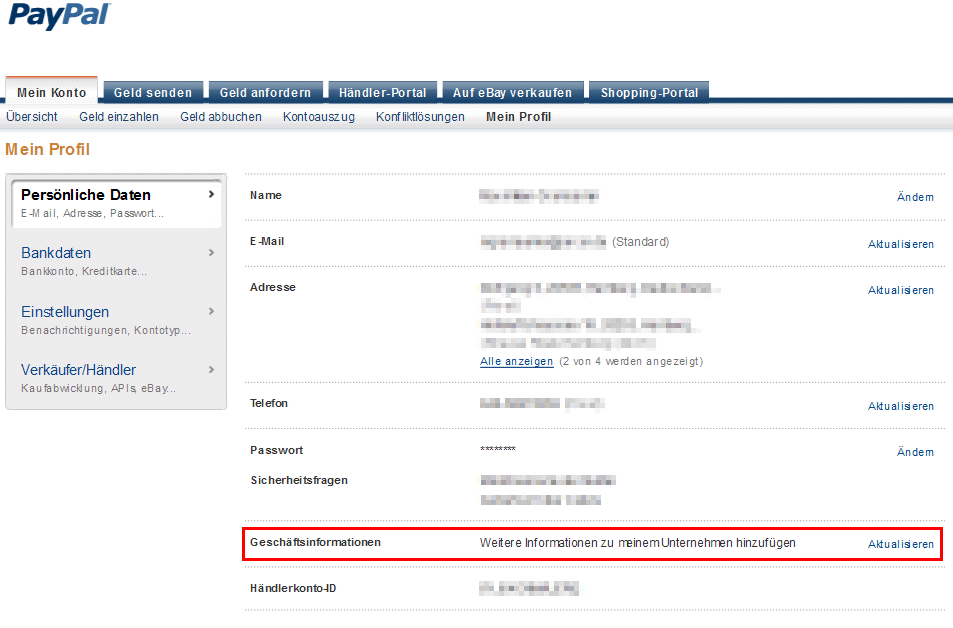
Task: Click Ändern in the Passwort row
Action: click(x=915, y=452)
